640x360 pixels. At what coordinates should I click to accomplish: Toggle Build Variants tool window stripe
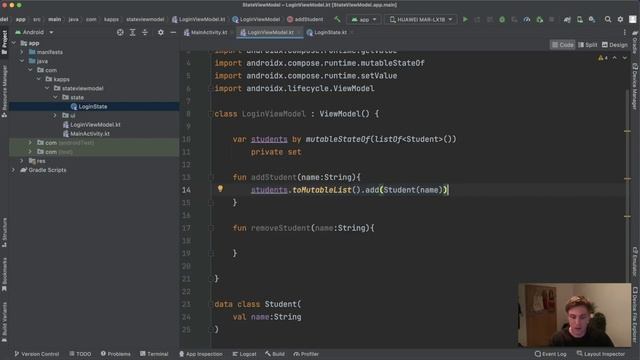pyautogui.click(x=4, y=322)
